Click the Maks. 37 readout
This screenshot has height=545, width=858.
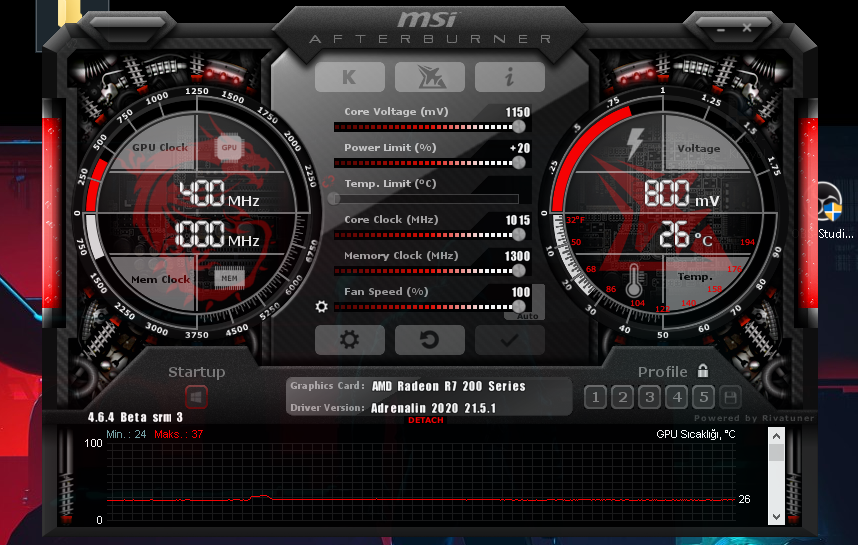[x=178, y=434]
